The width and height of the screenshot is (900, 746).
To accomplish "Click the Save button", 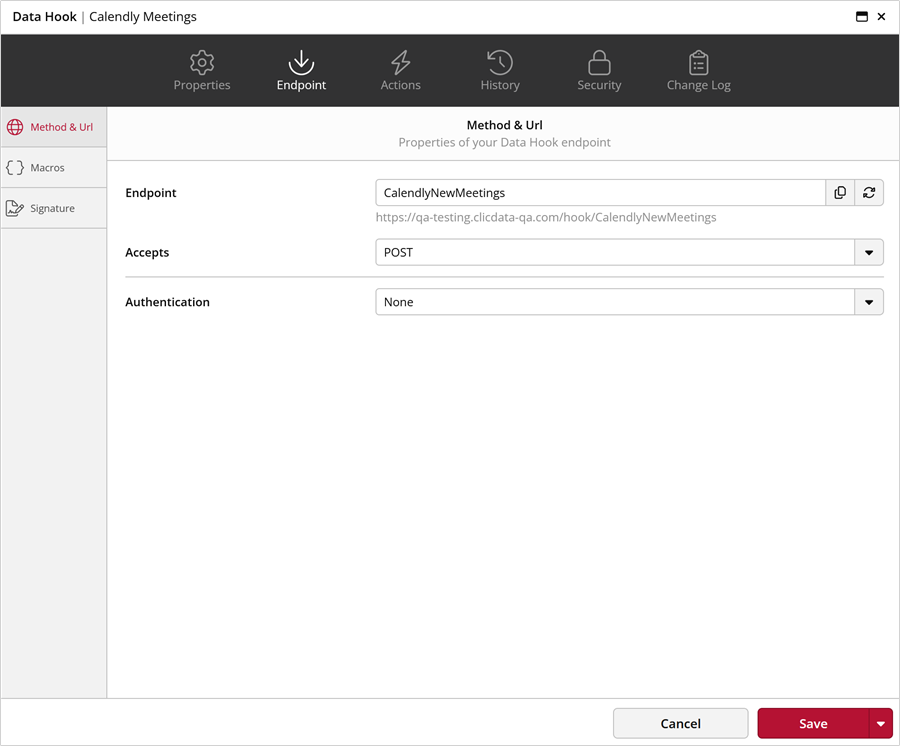I will [x=813, y=724].
